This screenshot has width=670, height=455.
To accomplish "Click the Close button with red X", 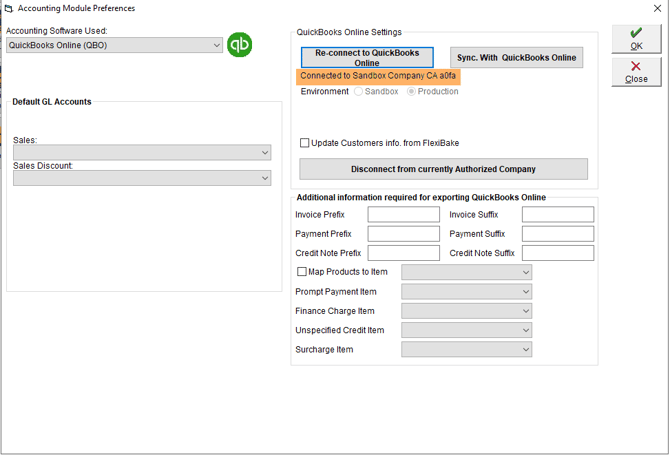I will coord(636,72).
